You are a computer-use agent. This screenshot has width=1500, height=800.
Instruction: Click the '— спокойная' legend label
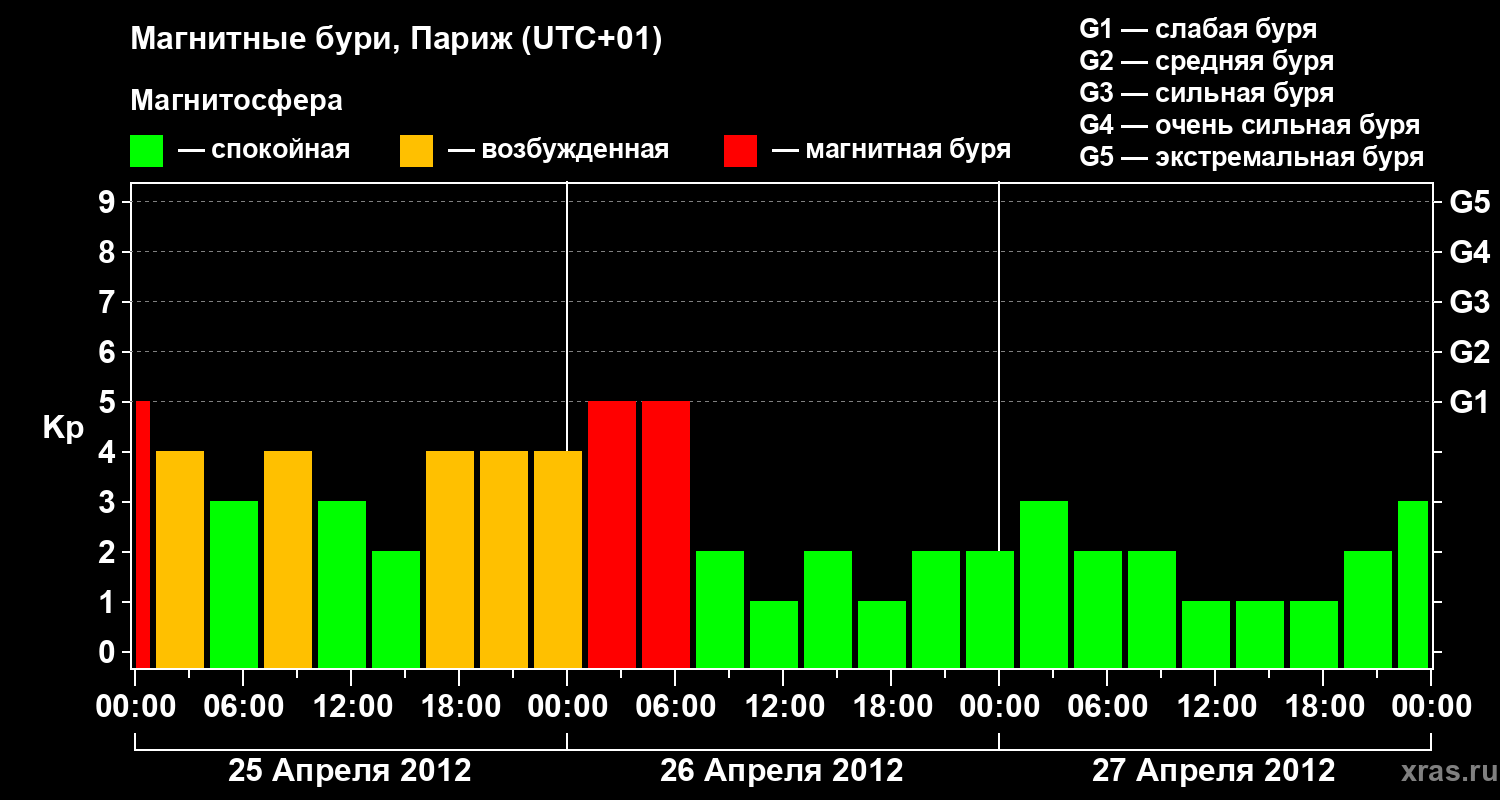coord(264,151)
